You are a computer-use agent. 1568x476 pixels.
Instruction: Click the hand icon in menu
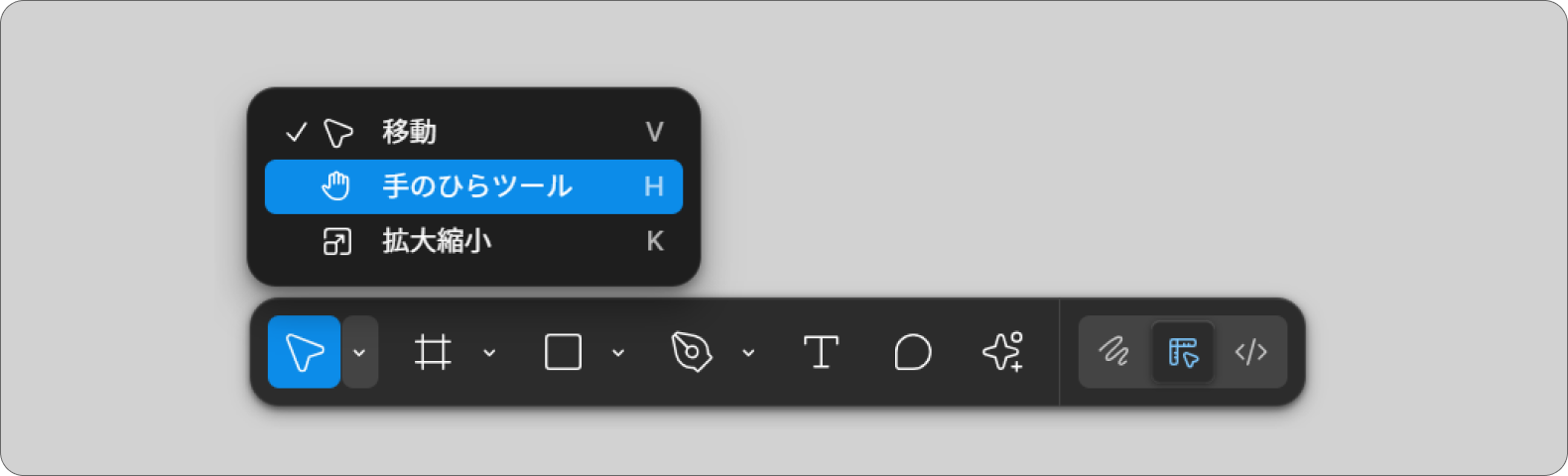pos(336,185)
